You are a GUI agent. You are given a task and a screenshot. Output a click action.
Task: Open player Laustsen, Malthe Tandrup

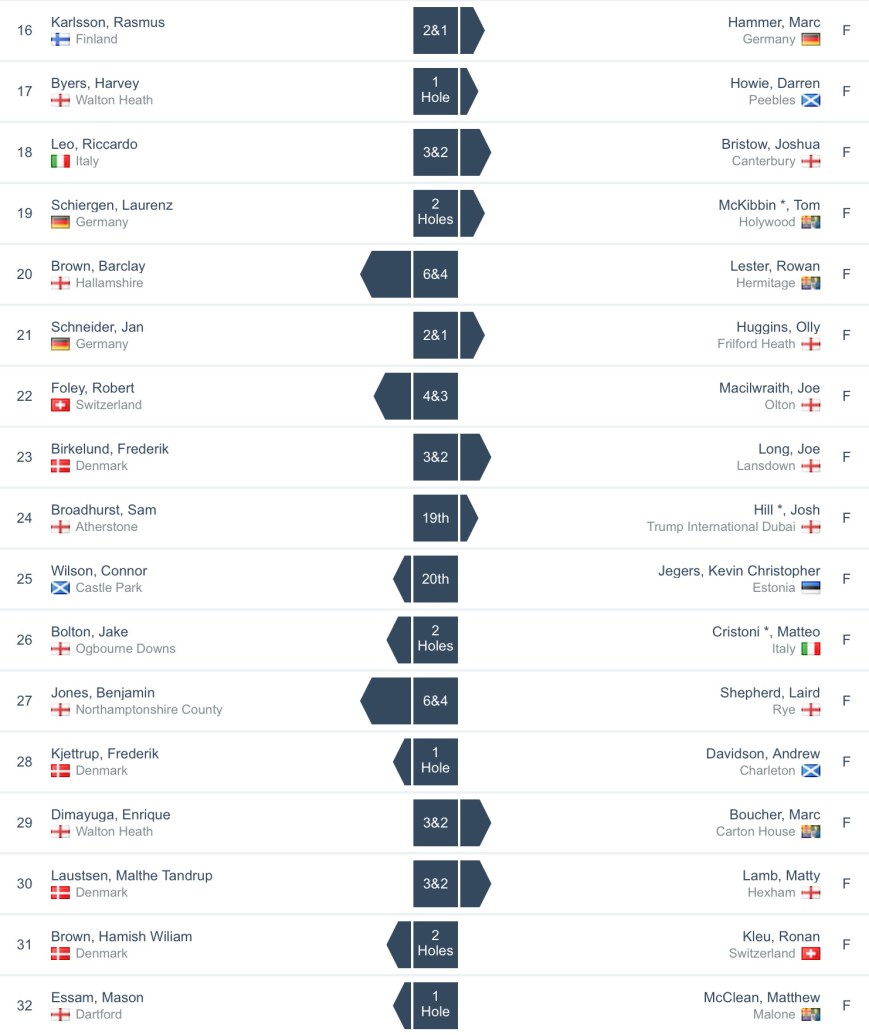click(131, 876)
